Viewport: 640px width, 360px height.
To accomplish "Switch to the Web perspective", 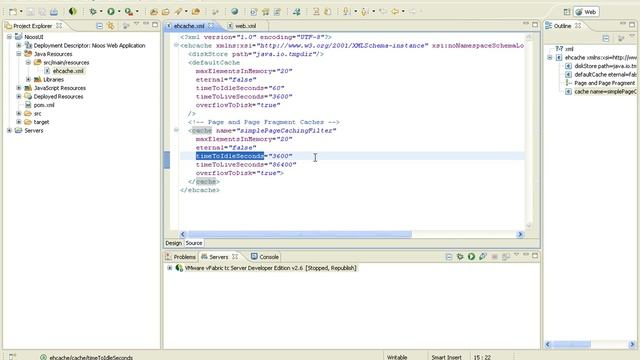I will coord(587,12).
